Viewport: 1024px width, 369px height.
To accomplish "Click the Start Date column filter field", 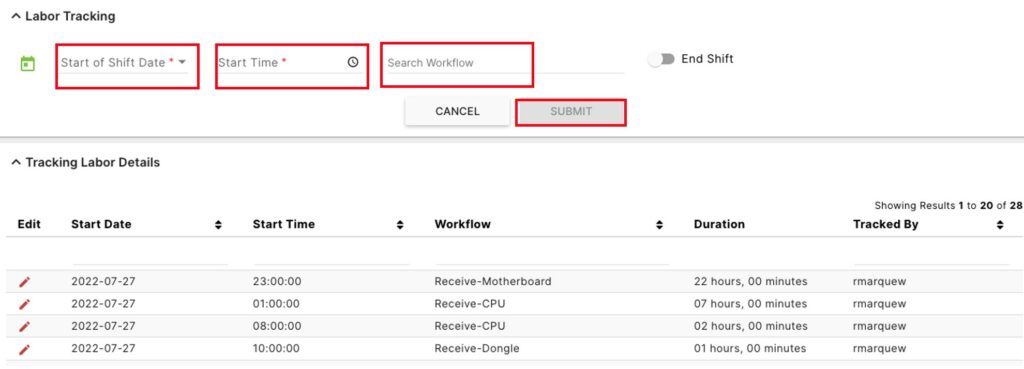I will [x=150, y=257].
